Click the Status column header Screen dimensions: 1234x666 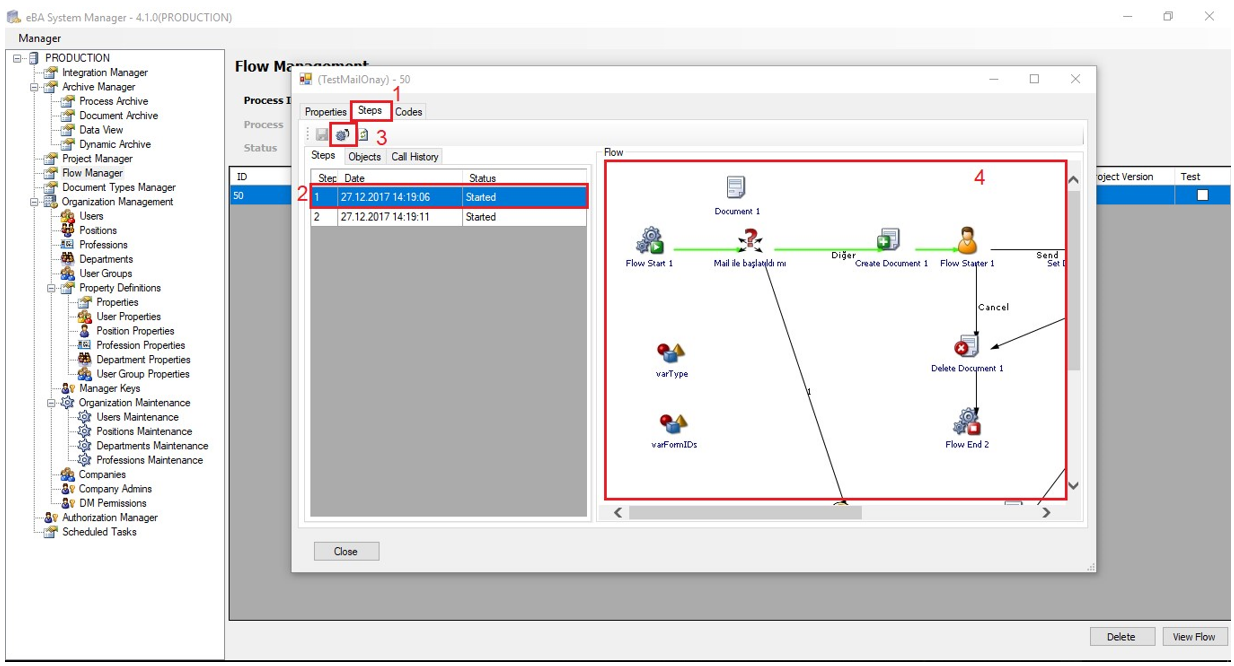pyautogui.click(x=524, y=178)
